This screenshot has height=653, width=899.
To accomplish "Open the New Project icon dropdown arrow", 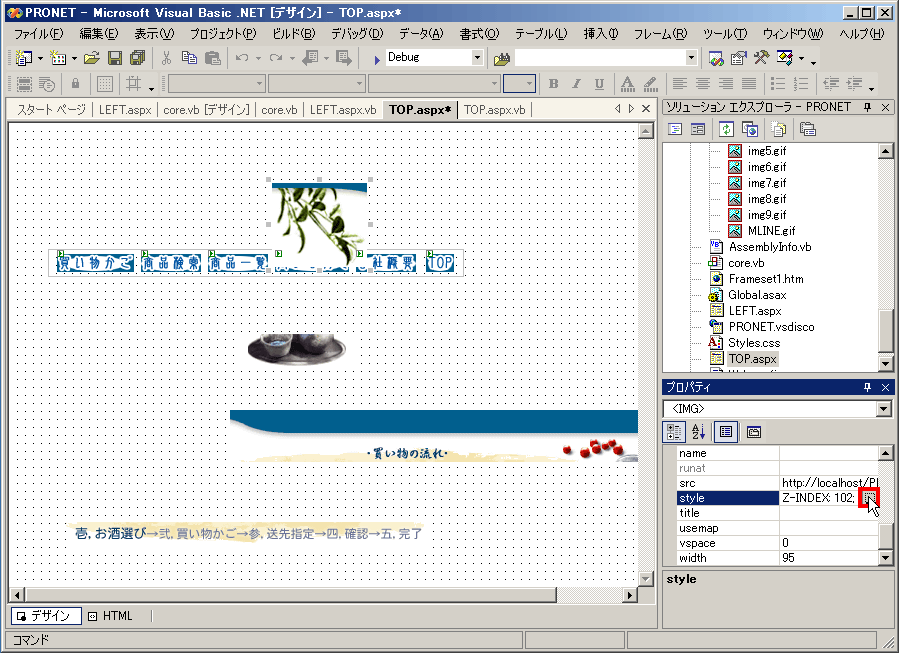I will pyautogui.click(x=40, y=58).
